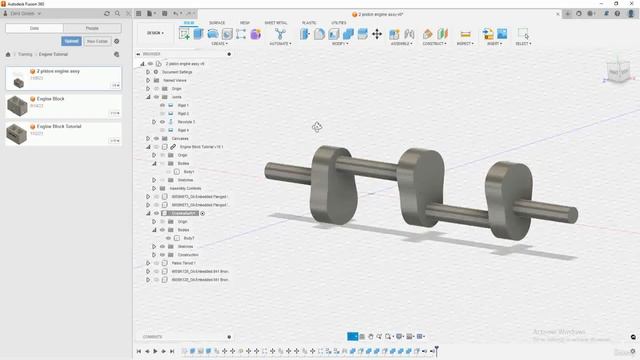Select the Hole tool in Create group

227,34
